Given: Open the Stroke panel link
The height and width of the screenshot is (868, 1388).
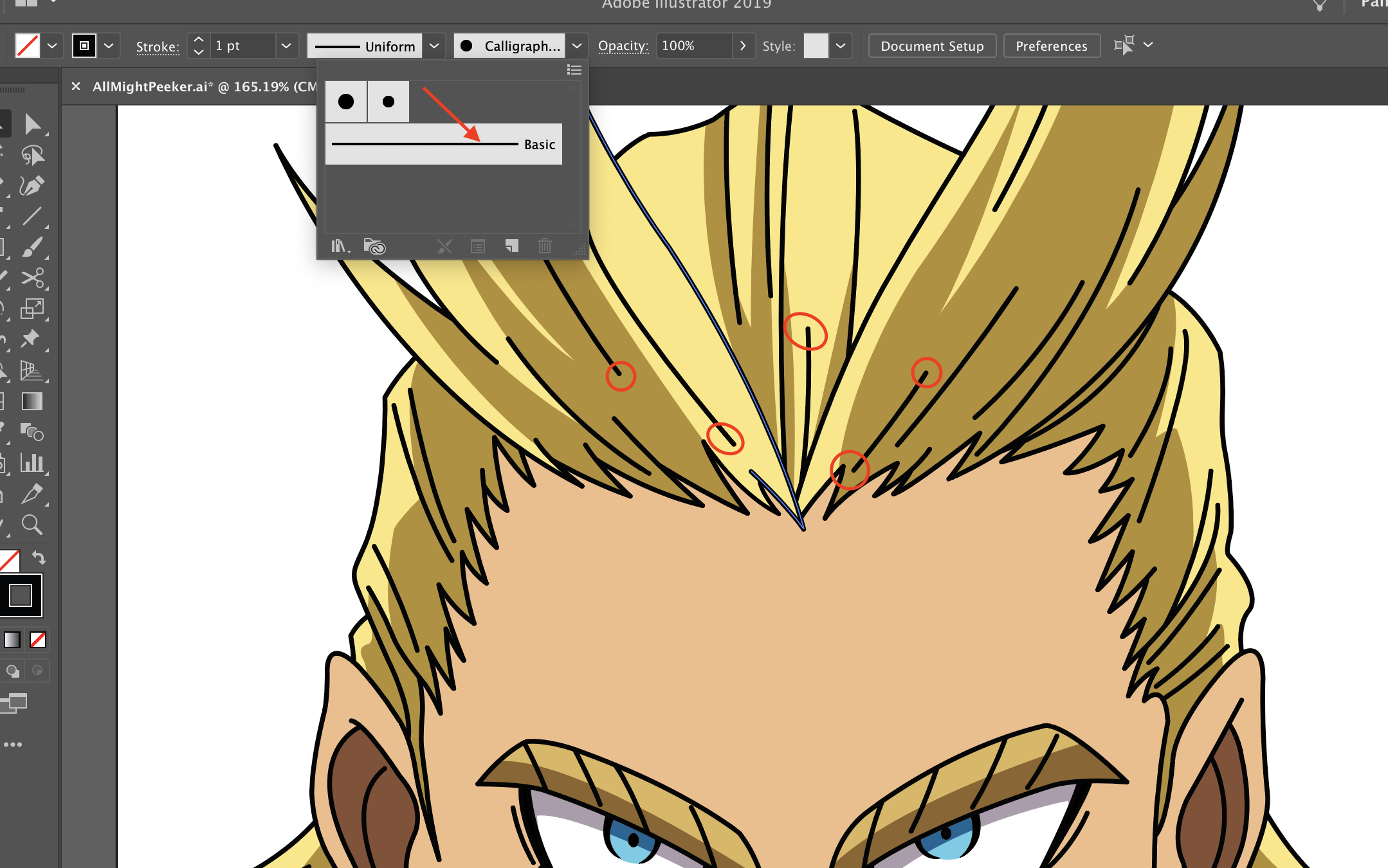Looking at the screenshot, I should click(x=158, y=46).
